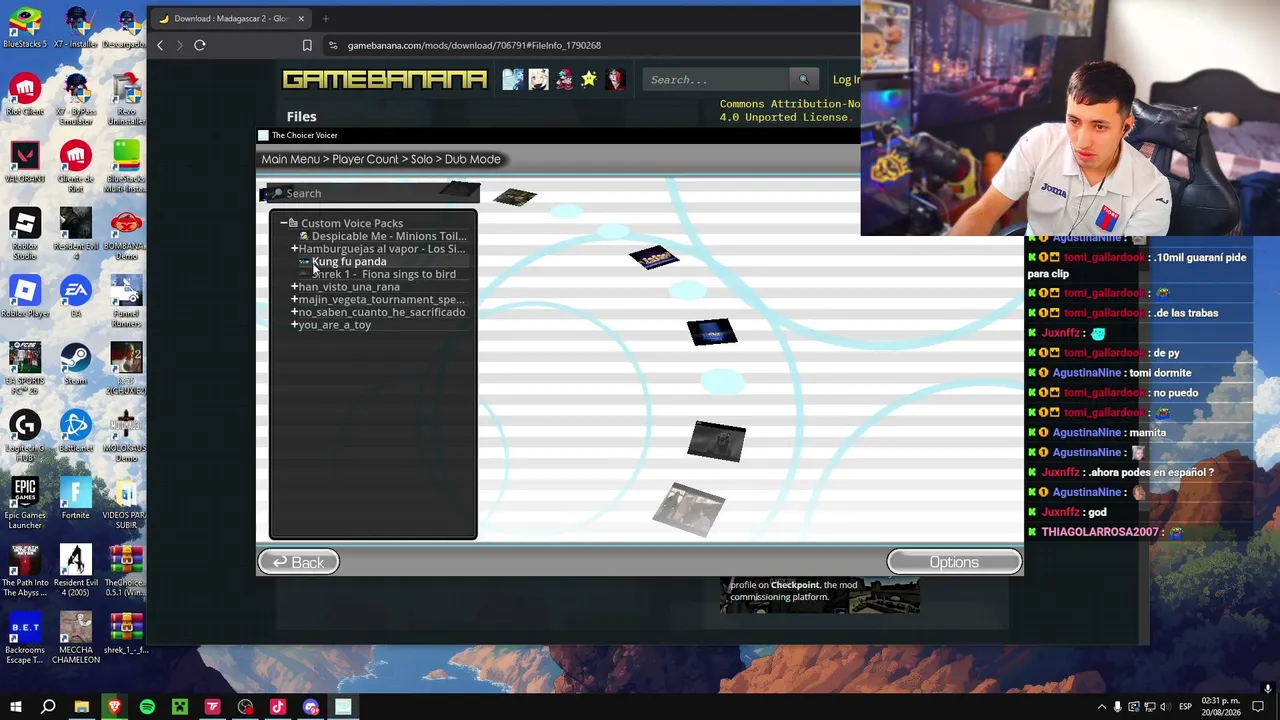The width and height of the screenshot is (1280, 720).
Task: Open The Path Into The Abyss desktop icon
Action: pos(25,568)
